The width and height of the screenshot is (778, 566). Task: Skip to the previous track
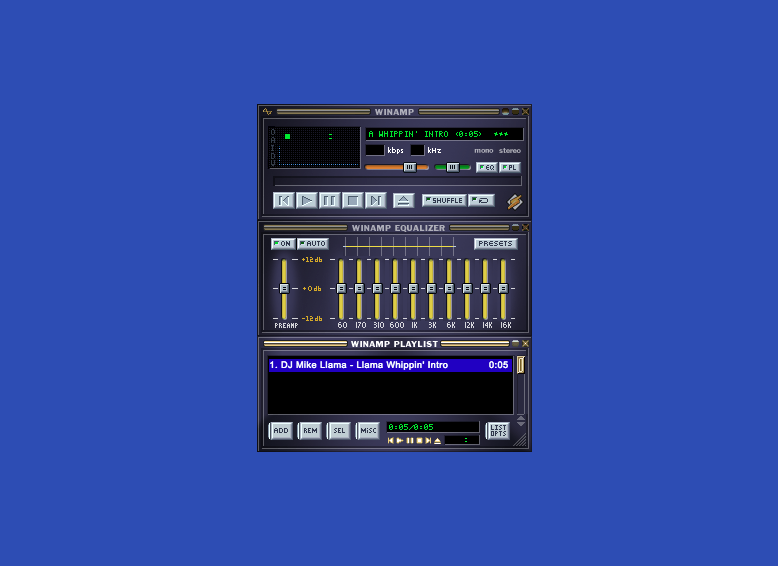coord(284,201)
